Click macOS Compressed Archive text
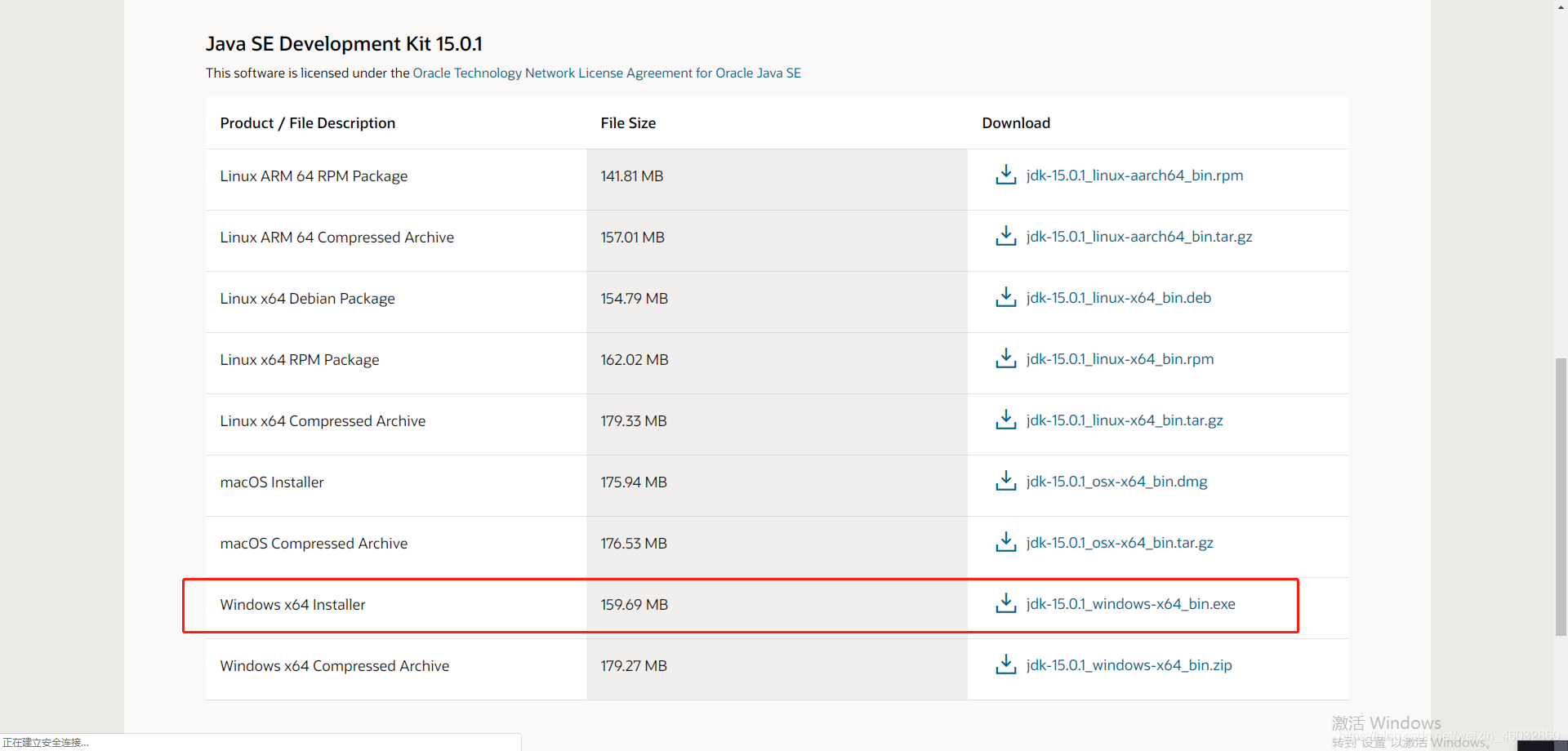 [314, 544]
